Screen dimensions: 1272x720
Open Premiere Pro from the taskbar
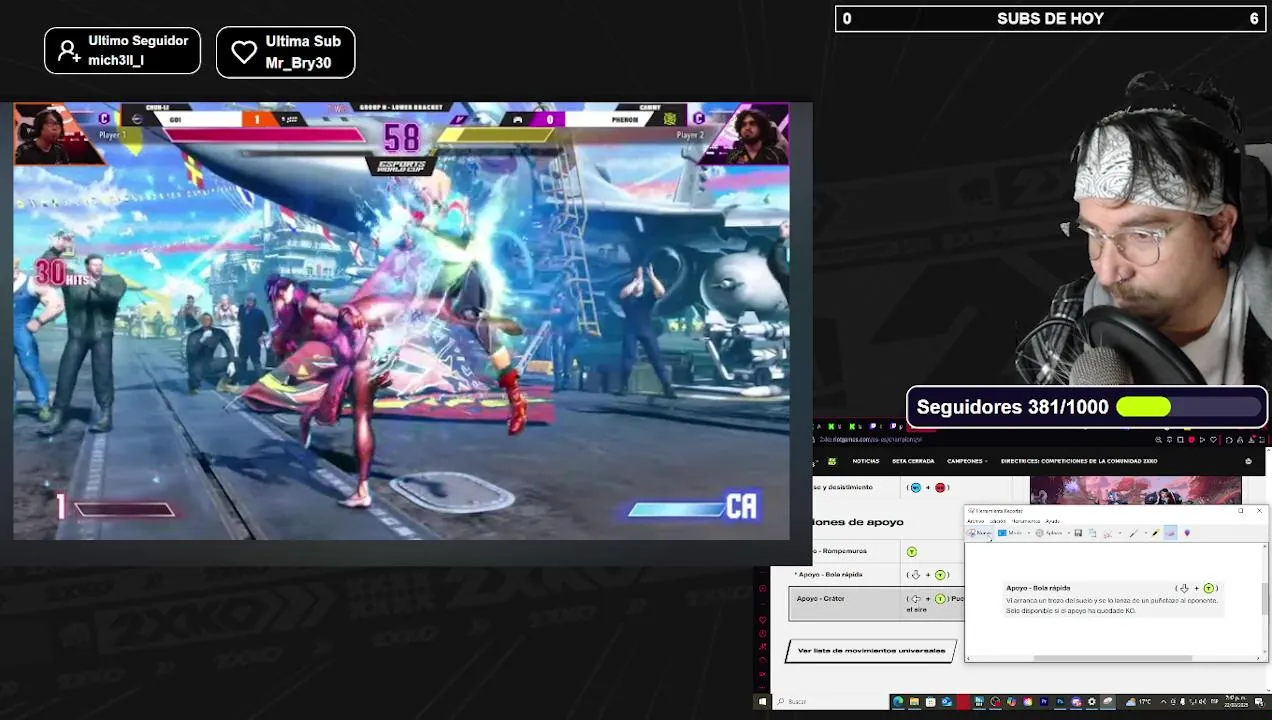(1044, 702)
